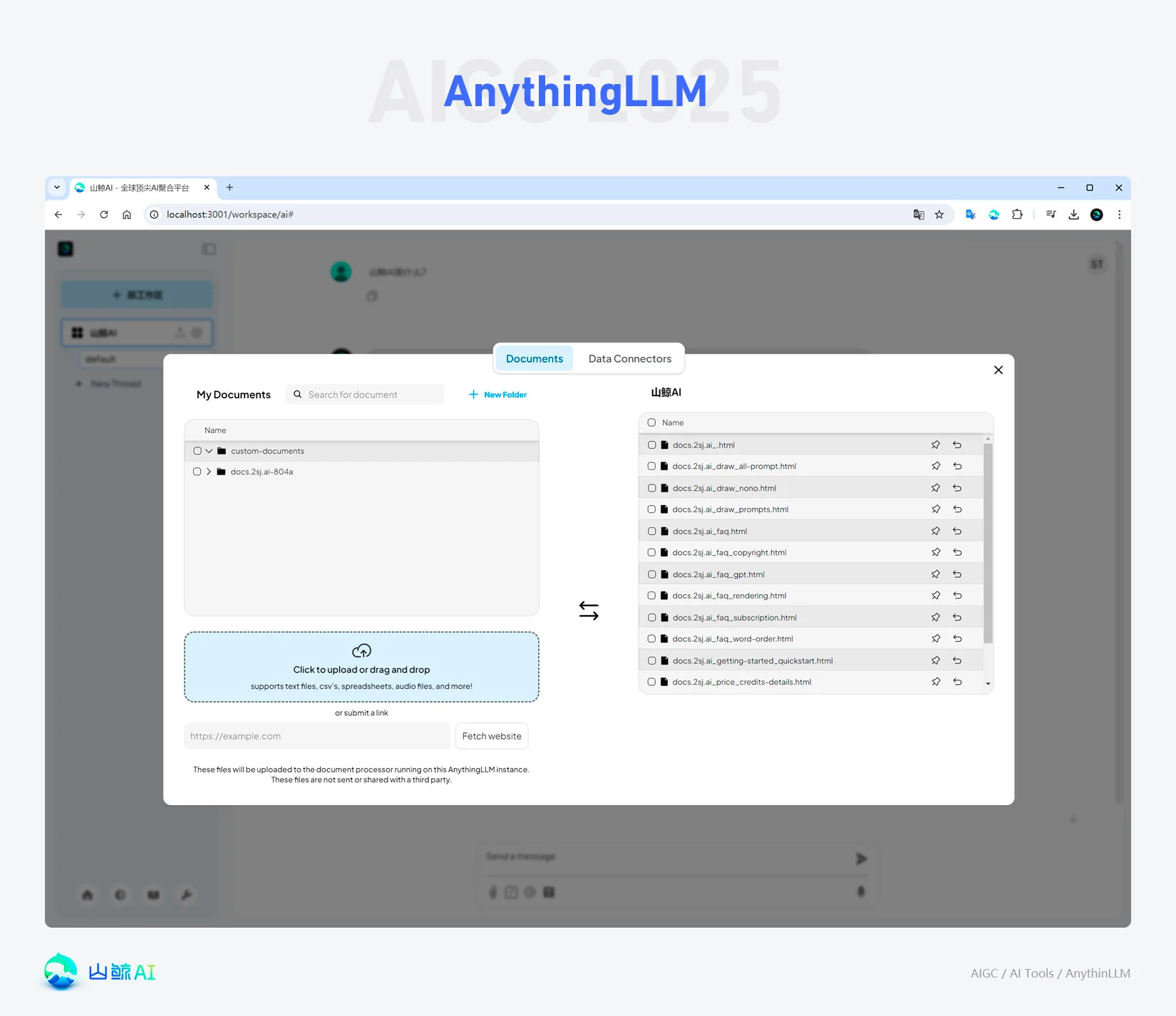The height and width of the screenshot is (1016, 1176).
Task: Check docs.2sj.ai_faq.html checkbox
Action: 651,531
